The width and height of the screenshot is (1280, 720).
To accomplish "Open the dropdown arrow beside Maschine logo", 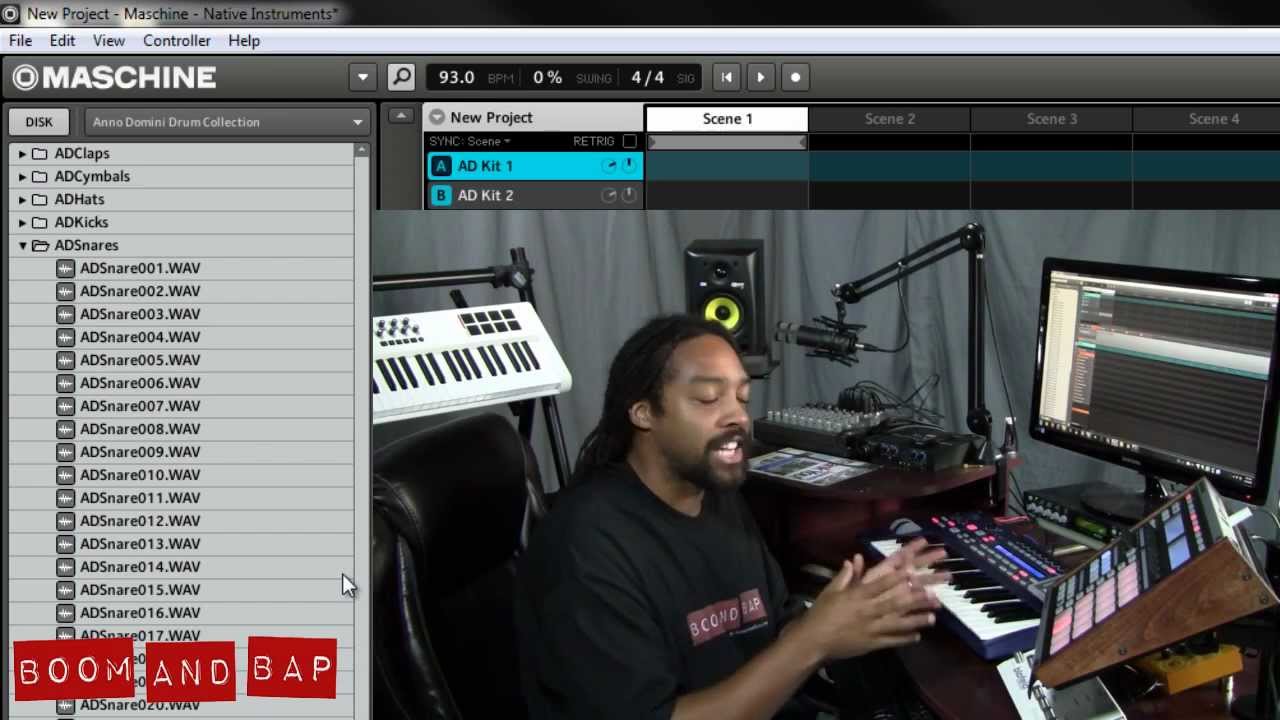I will point(363,77).
